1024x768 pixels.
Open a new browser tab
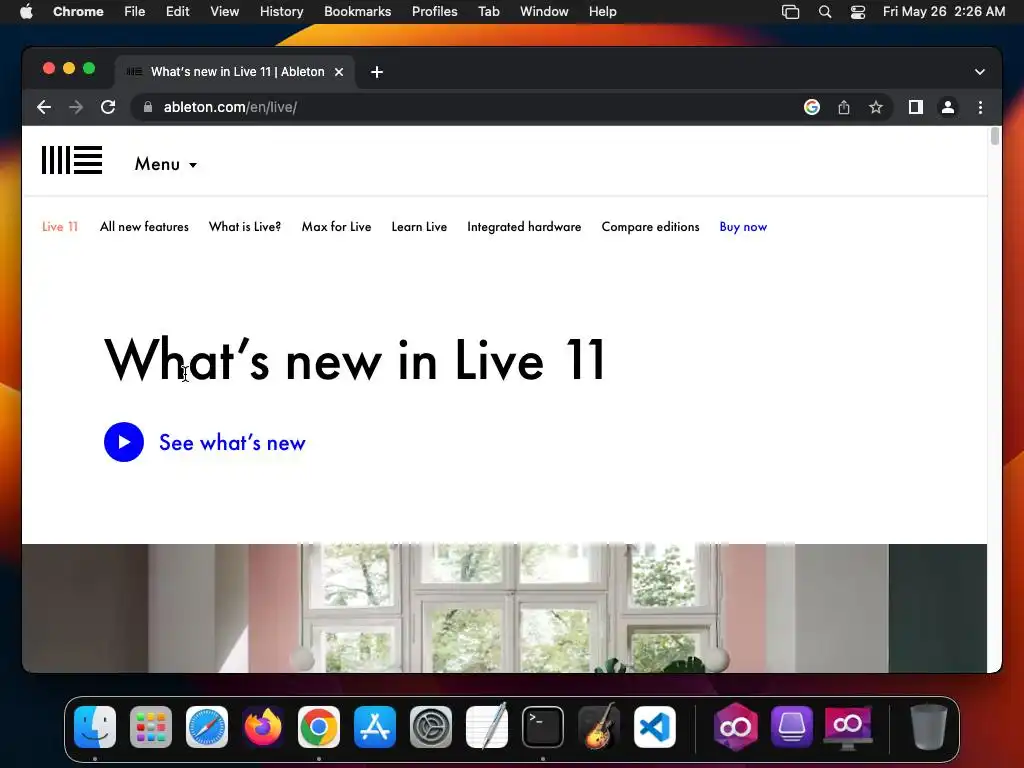click(377, 72)
